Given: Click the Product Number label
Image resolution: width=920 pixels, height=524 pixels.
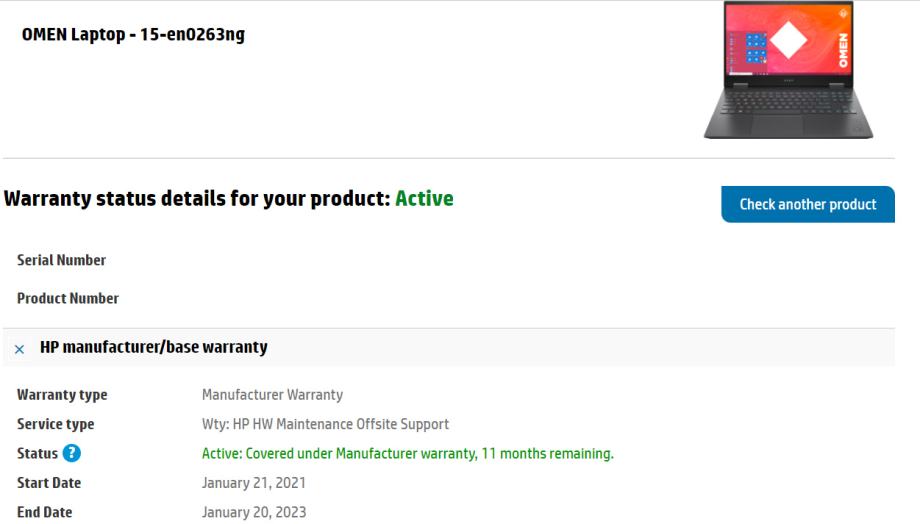Looking at the screenshot, I should (x=67, y=298).
